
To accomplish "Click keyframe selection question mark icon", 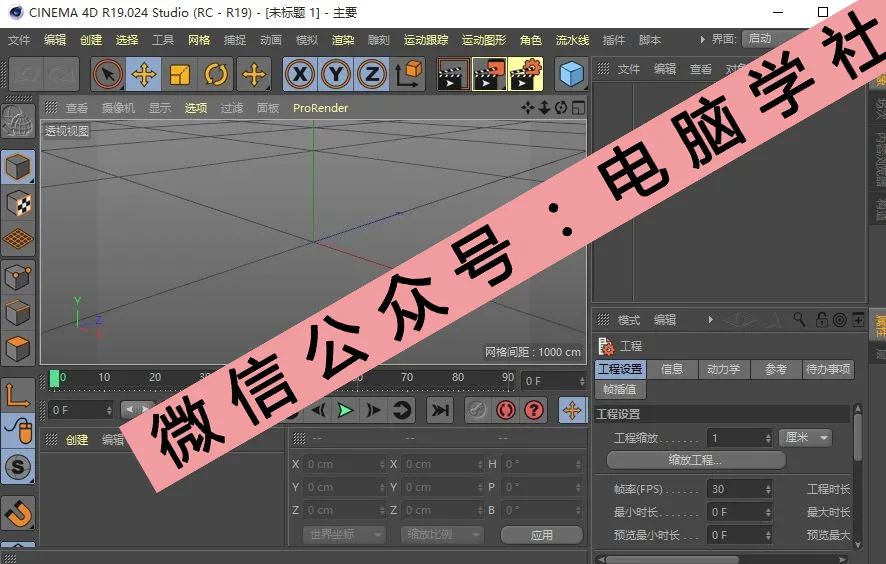I will tap(533, 410).
